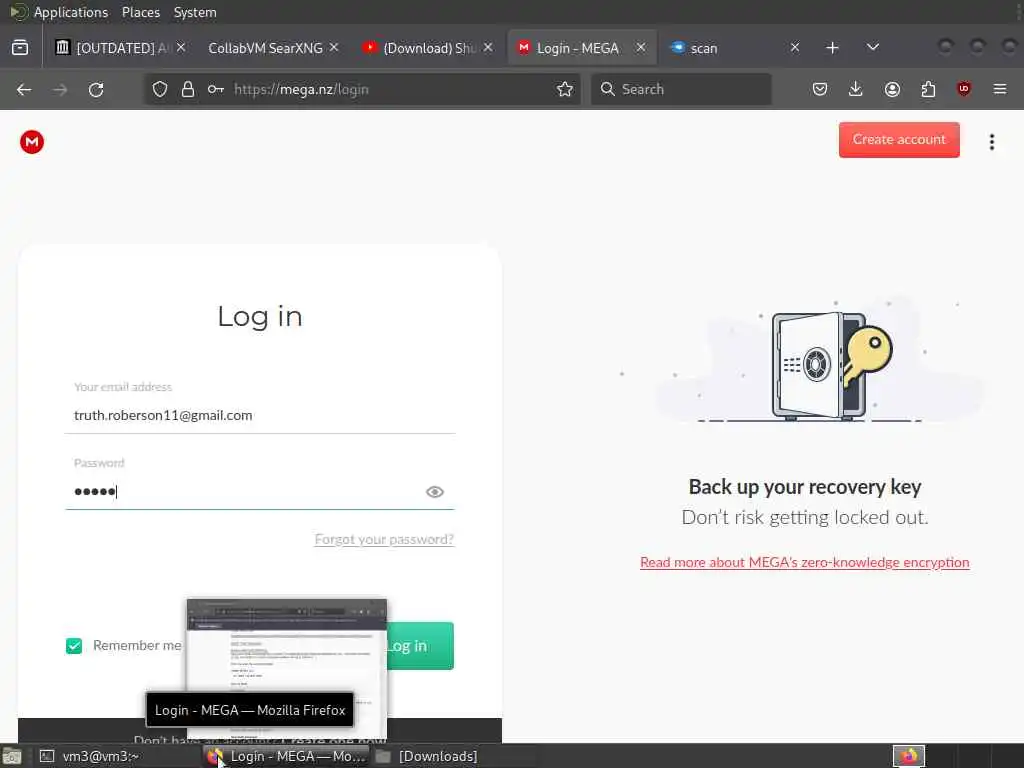Screen dimensions: 1024x768
Task: Click Back up your recovery key heading
Action: click(805, 487)
